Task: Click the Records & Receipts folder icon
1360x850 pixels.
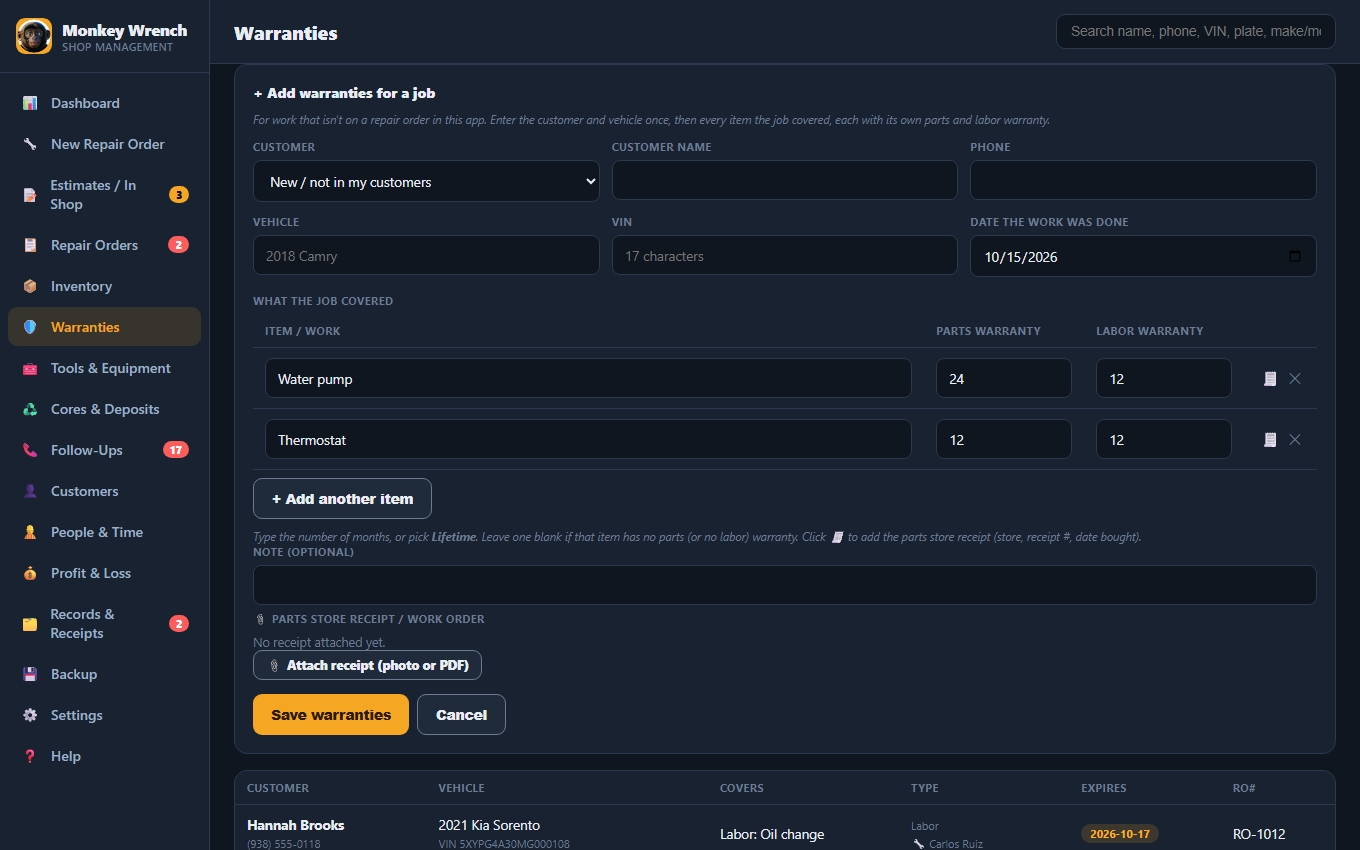Action: coord(30,624)
